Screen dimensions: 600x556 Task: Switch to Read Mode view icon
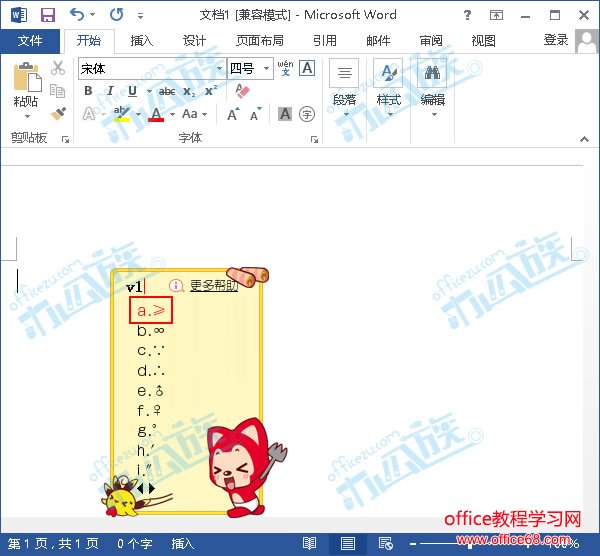point(309,543)
